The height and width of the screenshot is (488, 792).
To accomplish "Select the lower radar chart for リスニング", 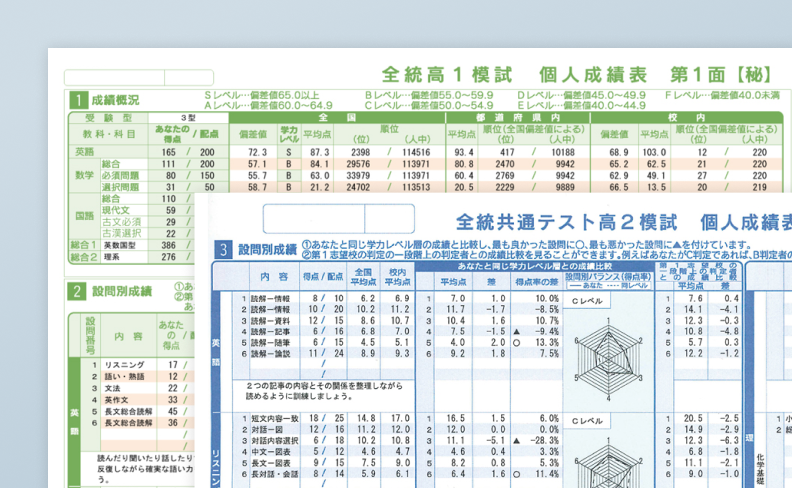I will 608,464.
